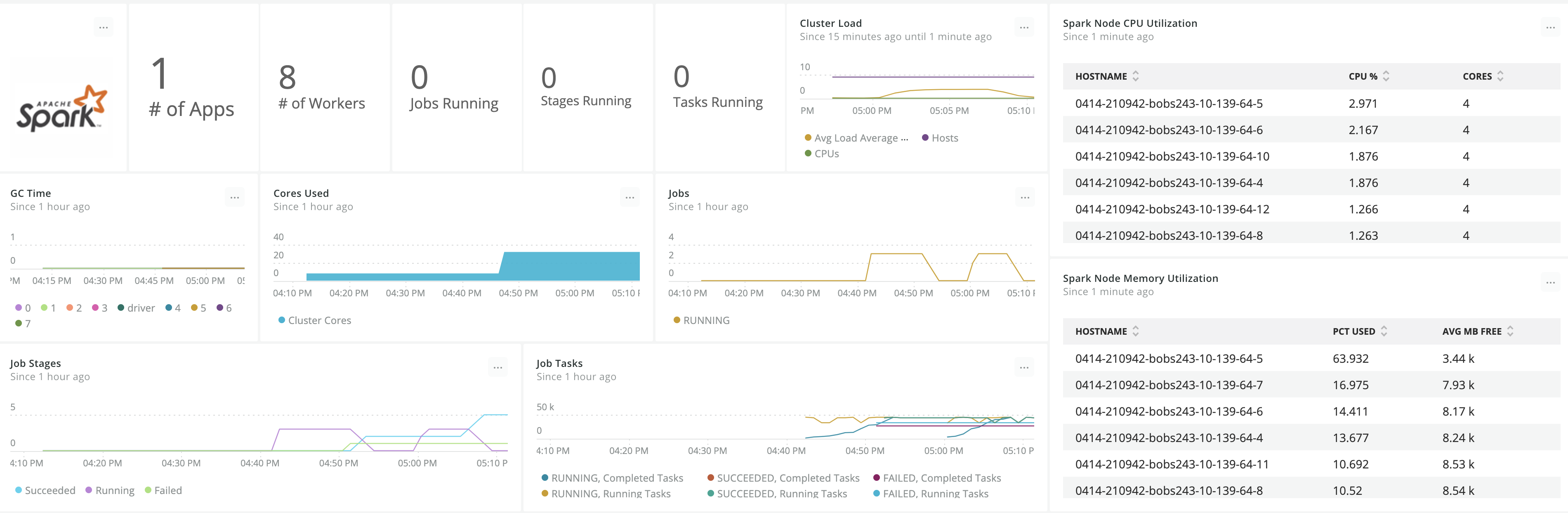Image resolution: width=1568 pixels, height=513 pixels.
Task: Toggle the driver series in GC Time legend
Action: pos(141,308)
